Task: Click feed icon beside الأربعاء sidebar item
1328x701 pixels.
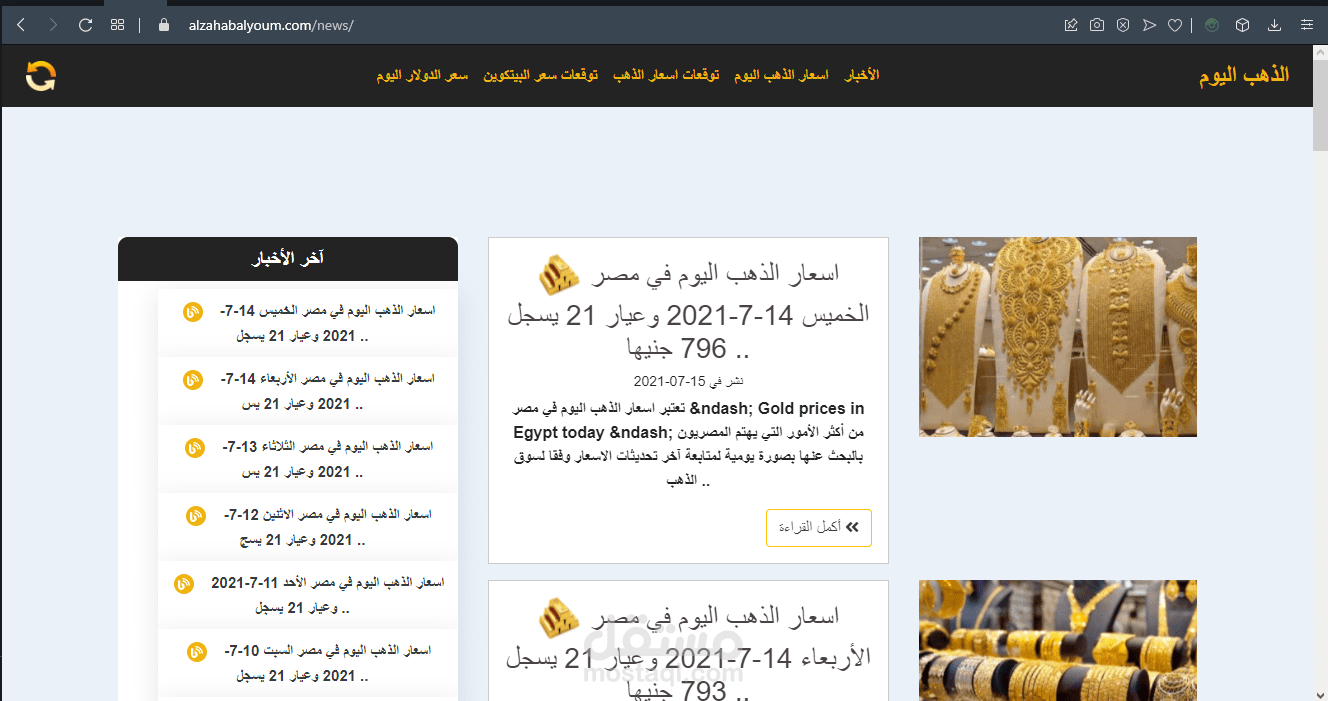Action: point(193,380)
